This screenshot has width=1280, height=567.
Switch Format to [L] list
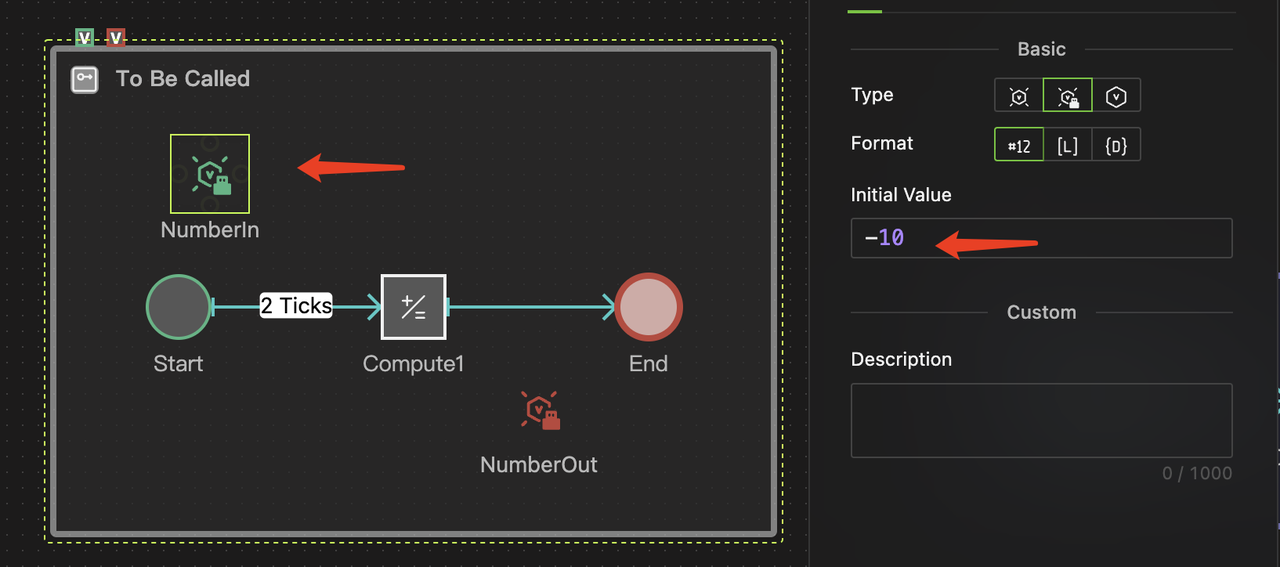[x=1068, y=145]
